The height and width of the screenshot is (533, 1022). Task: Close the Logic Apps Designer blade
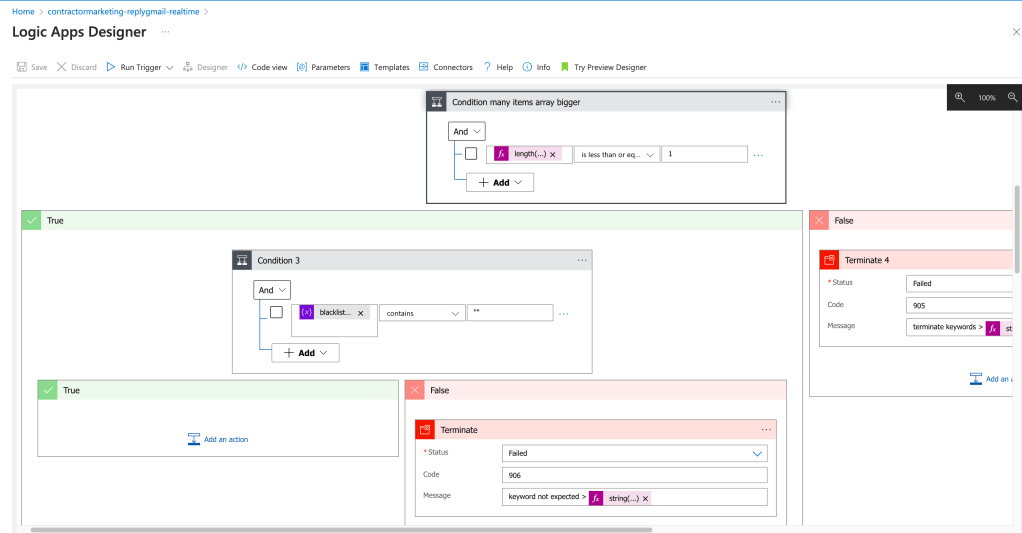coord(1015,32)
